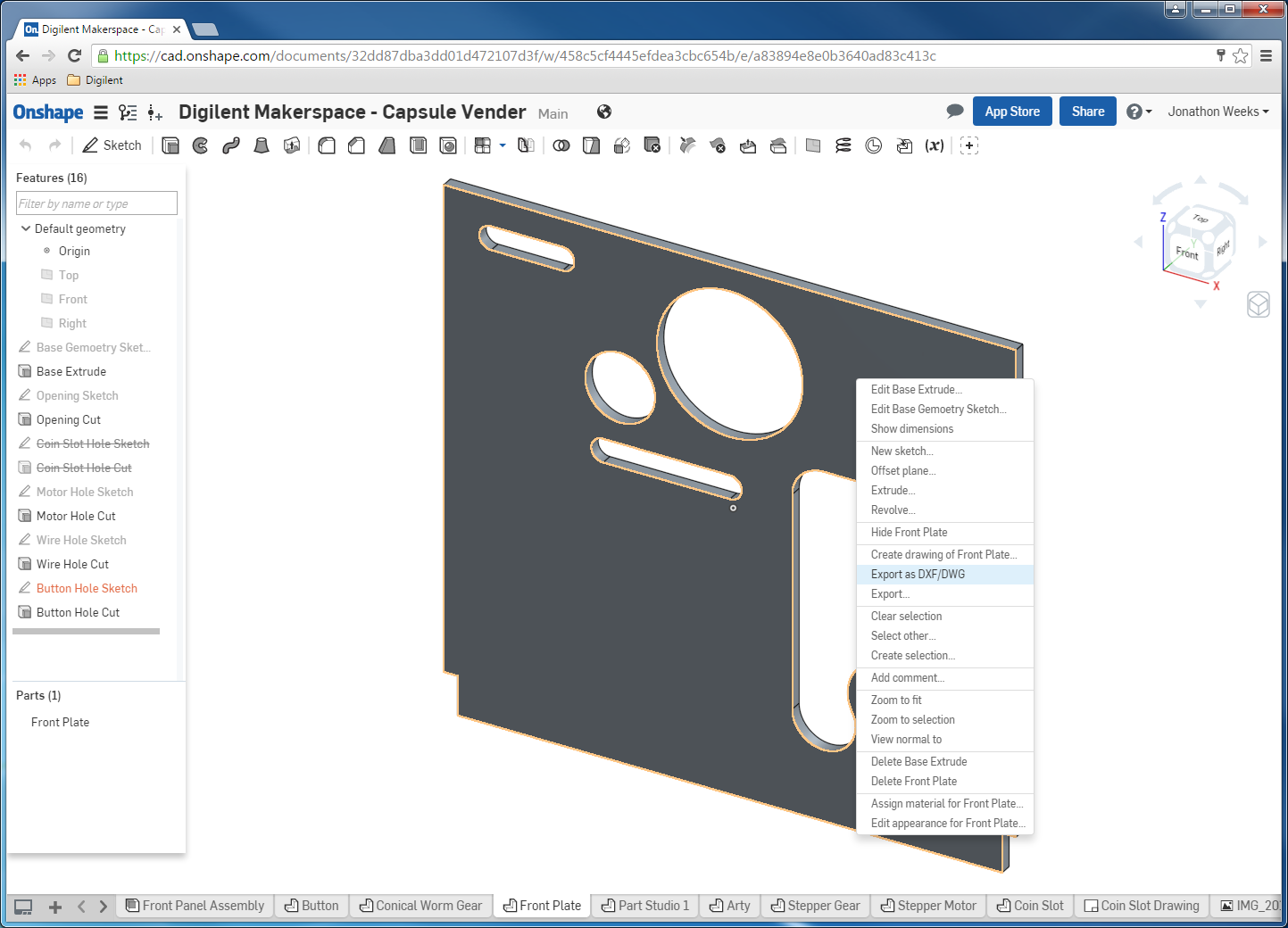Toggle the Top plane visibility

click(x=47, y=275)
